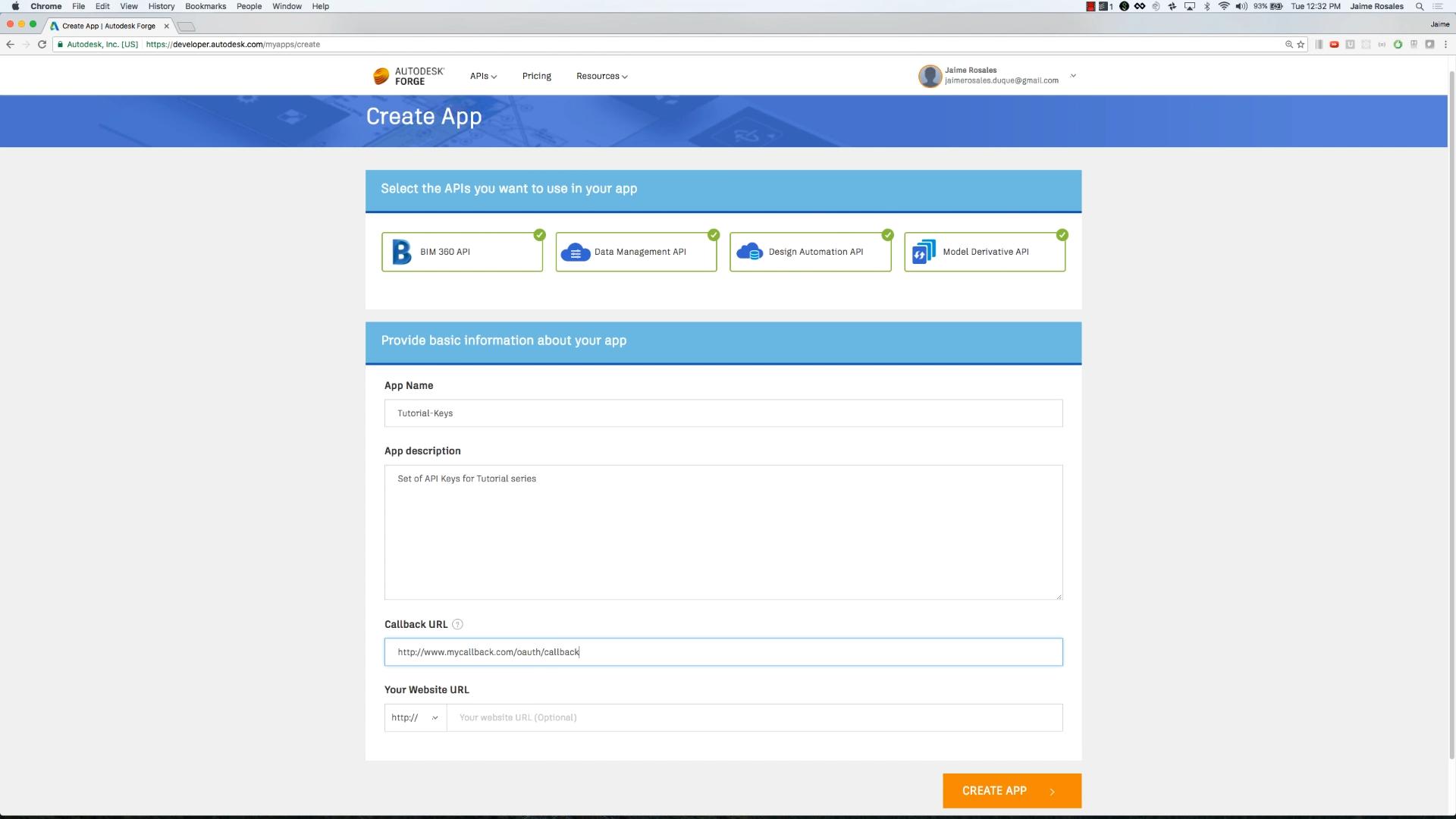1456x819 pixels.
Task: Open the Bookmarks menu in Chrome
Action: [x=206, y=6]
